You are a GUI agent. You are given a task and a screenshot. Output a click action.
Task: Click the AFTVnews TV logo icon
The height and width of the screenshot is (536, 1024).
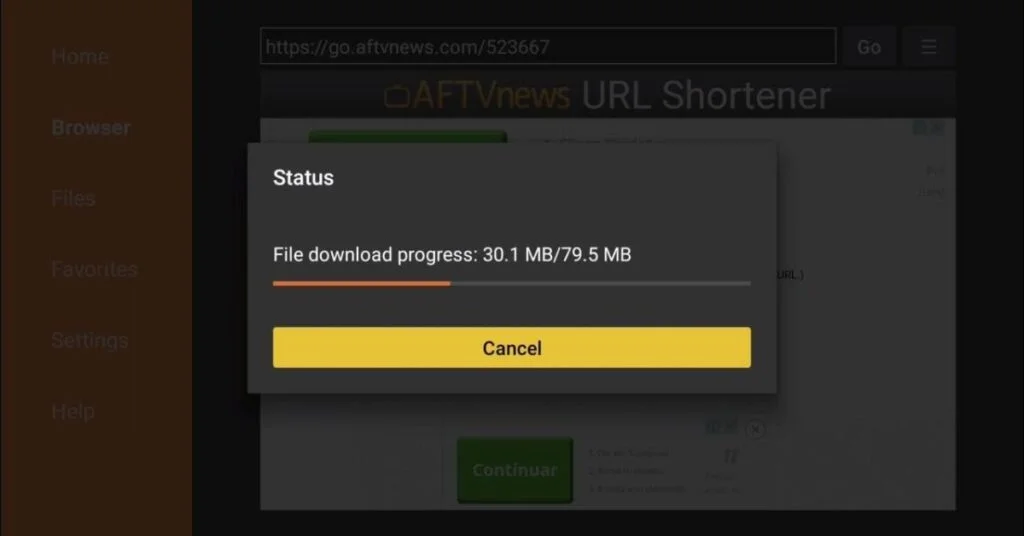(x=396, y=97)
